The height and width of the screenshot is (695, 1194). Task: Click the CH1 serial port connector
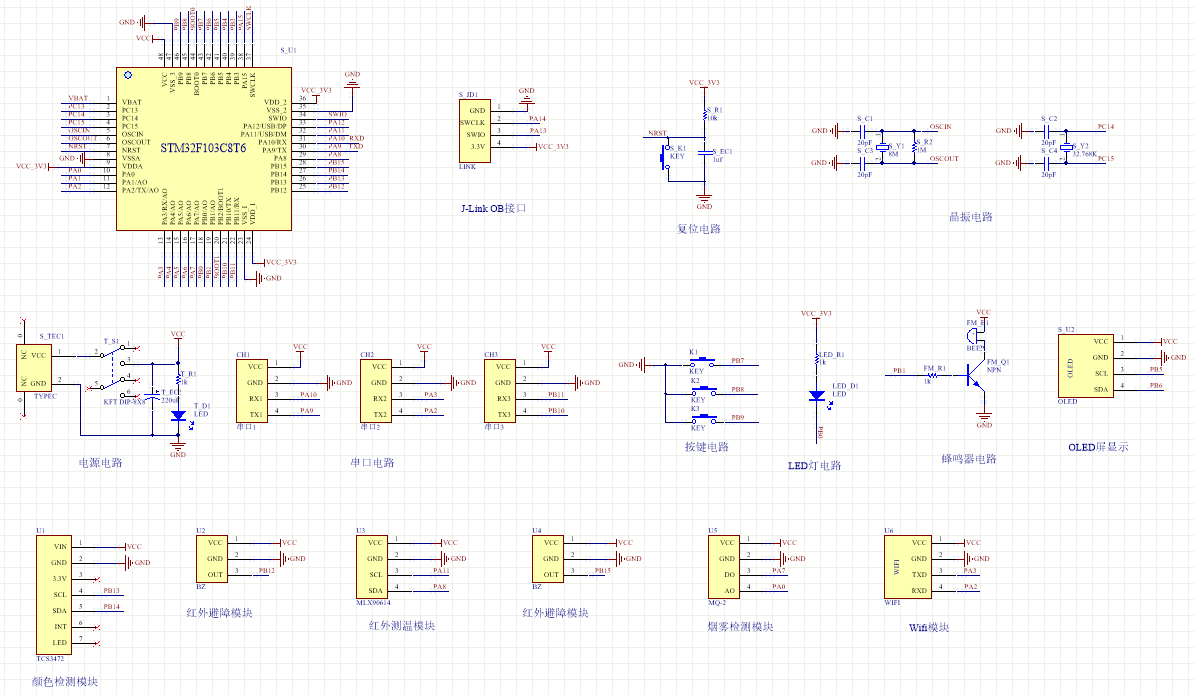[x=252, y=391]
